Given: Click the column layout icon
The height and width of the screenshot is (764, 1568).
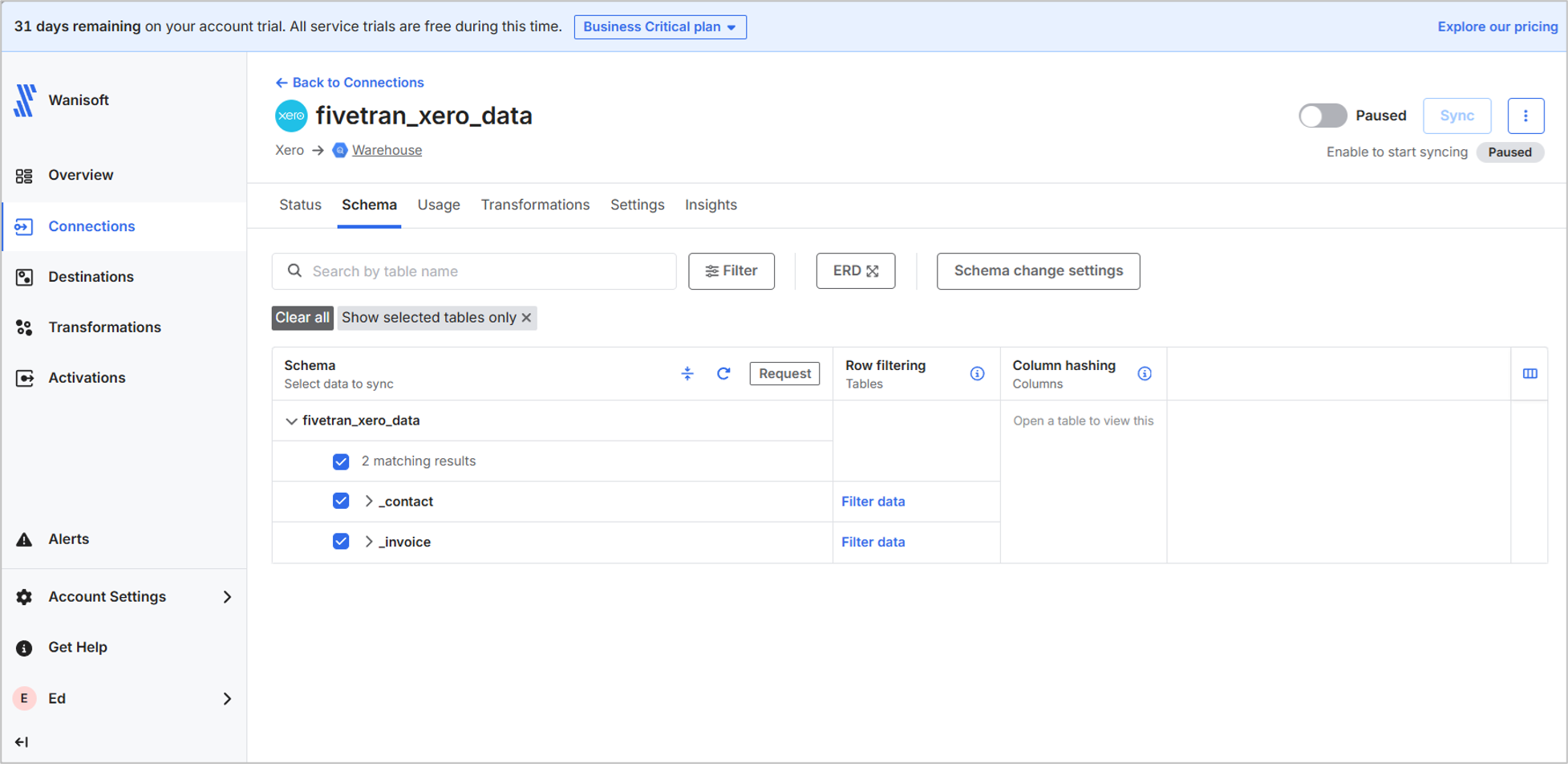Looking at the screenshot, I should (x=1530, y=374).
